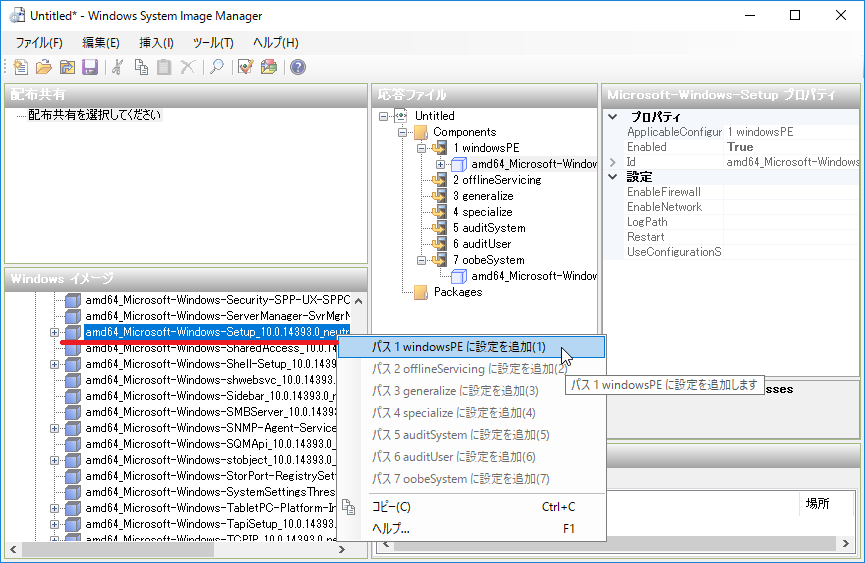Open the ヘルプ(H) menu

pyautogui.click(x=275, y=43)
